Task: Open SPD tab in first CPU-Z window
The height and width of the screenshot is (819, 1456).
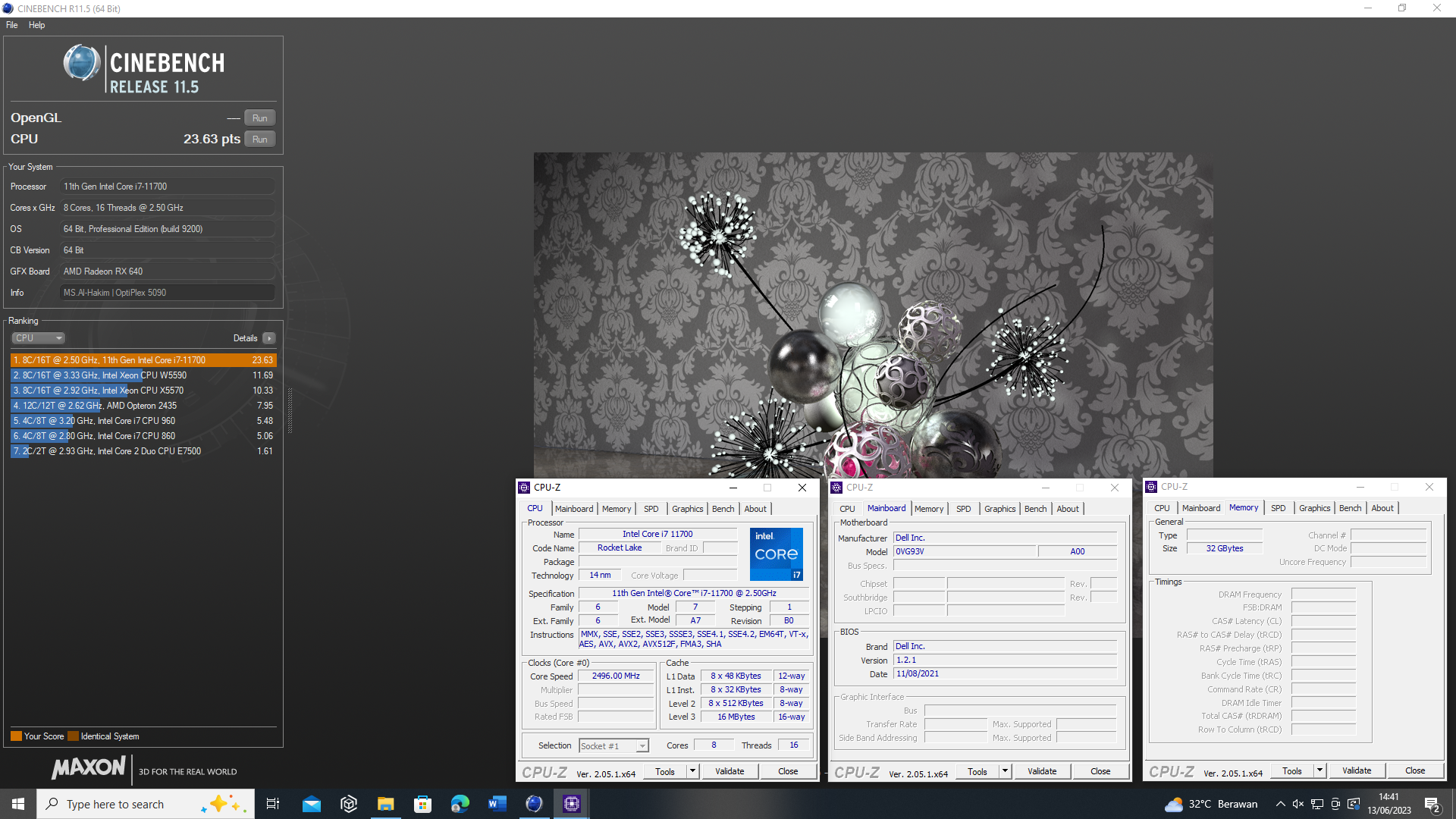Action: 651,509
